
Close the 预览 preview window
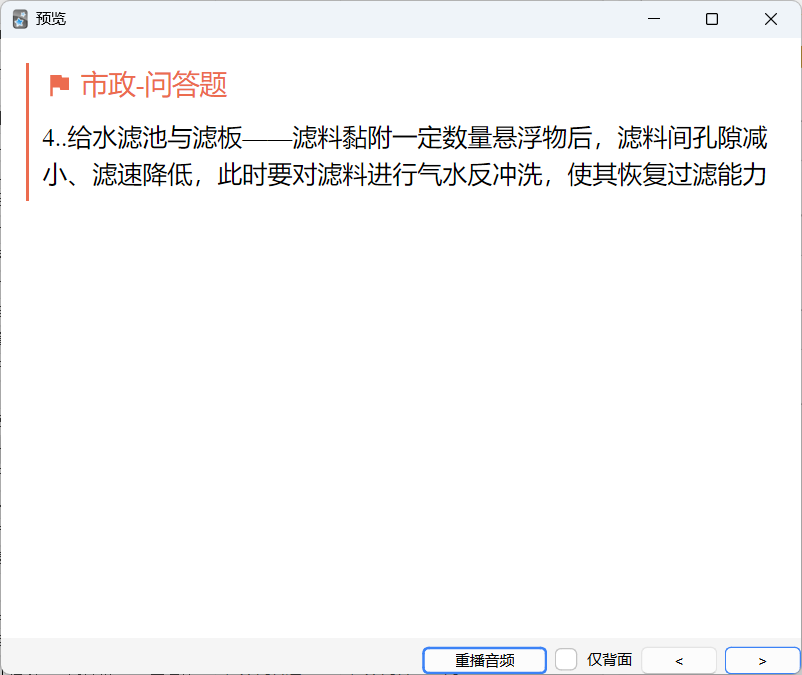(x=770, y=19)
